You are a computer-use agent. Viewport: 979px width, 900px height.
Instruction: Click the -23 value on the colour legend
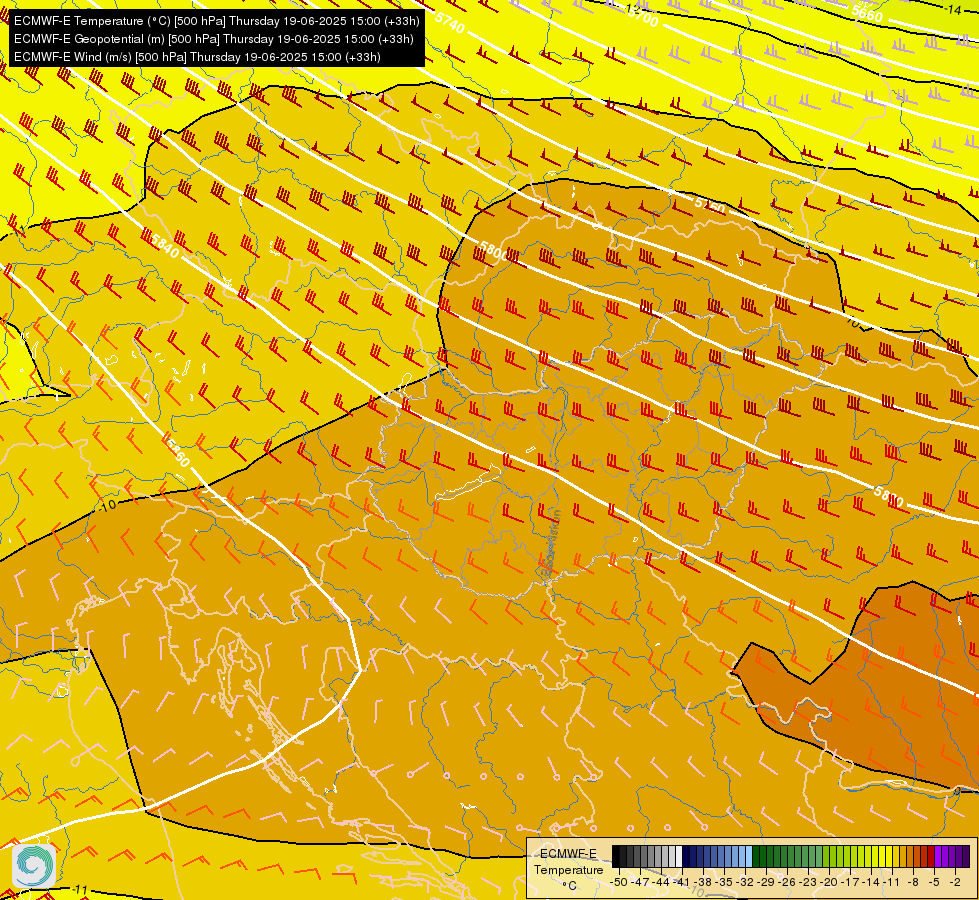[x=809, y=882]
